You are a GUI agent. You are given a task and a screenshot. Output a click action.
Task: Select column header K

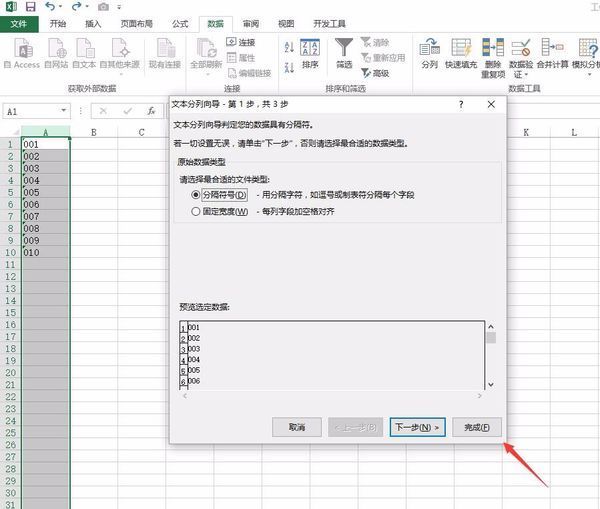[526, 132]
